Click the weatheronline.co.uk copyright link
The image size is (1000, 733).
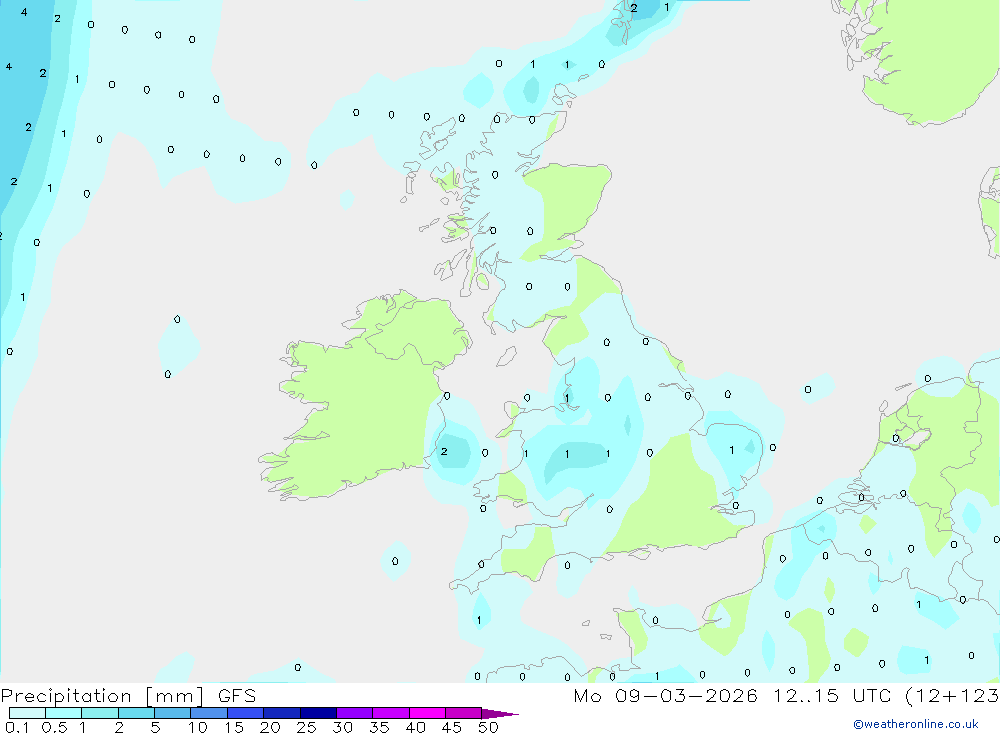[x=915, y=724]
